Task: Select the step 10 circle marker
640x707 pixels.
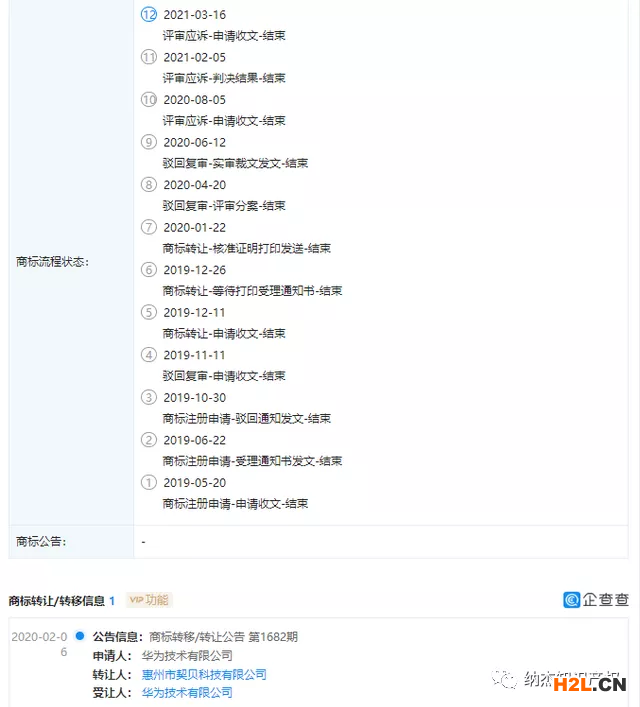Action: (x=150, y=100)
